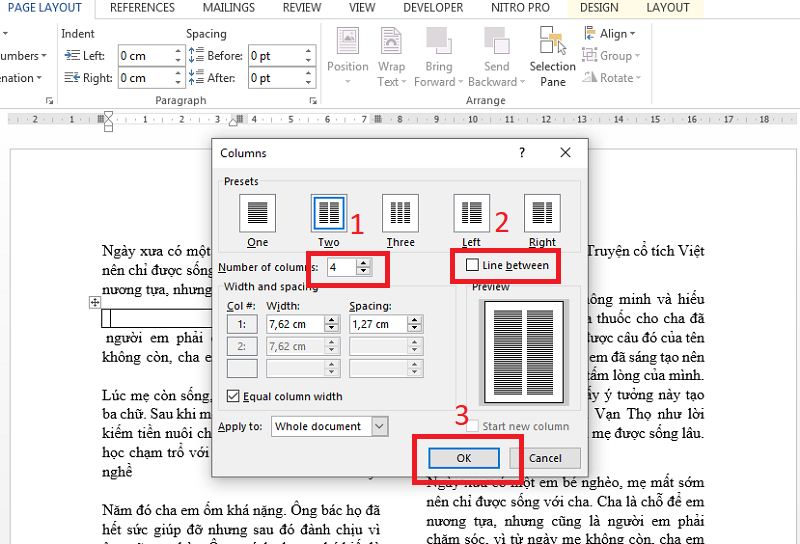Image resolution: width=800 pixels, height=544 pixels.
Task: Switch to the Mailings tab
Action: tap(229, 8)
